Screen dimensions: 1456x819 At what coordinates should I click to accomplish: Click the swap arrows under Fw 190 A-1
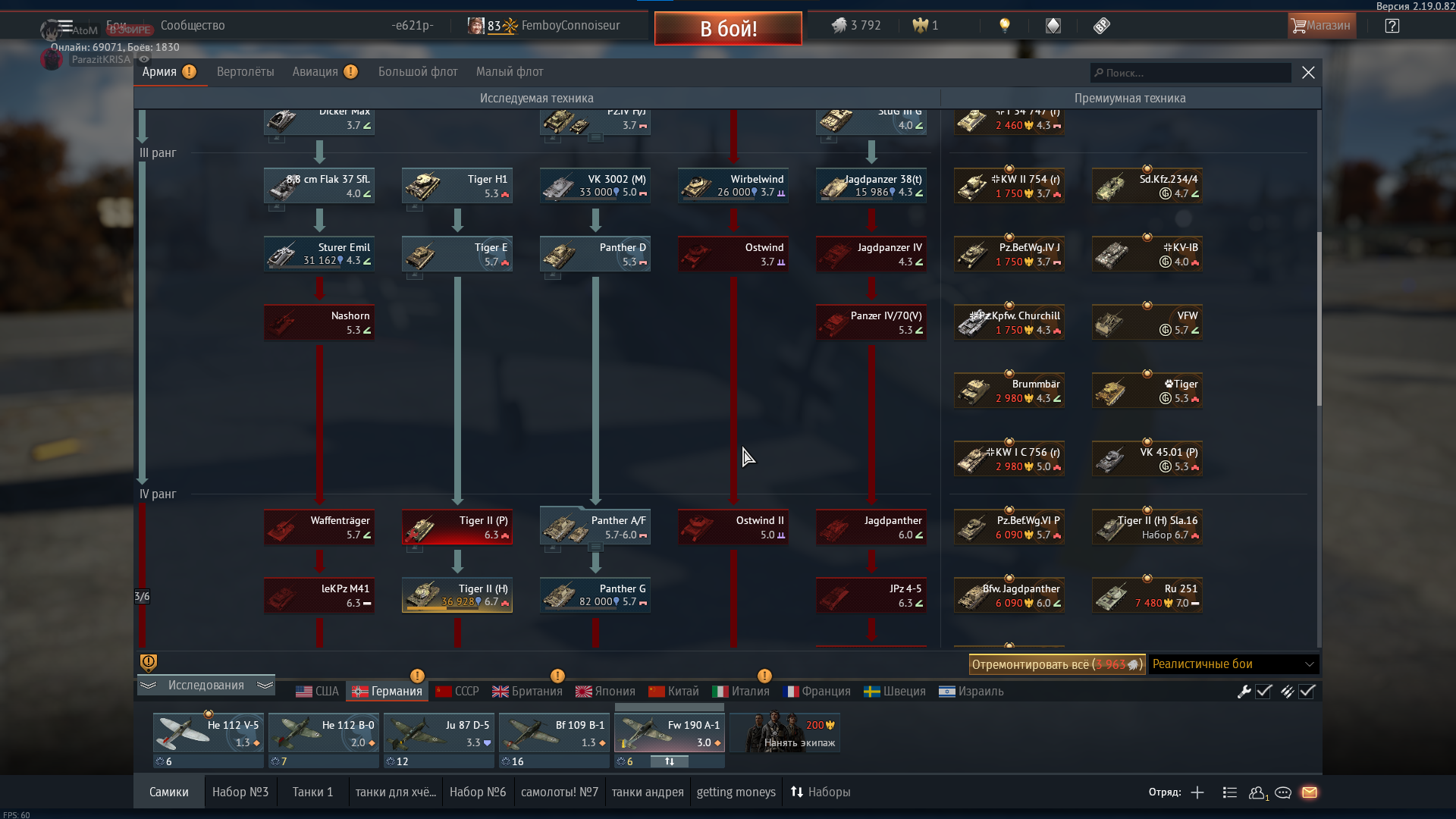670,761
